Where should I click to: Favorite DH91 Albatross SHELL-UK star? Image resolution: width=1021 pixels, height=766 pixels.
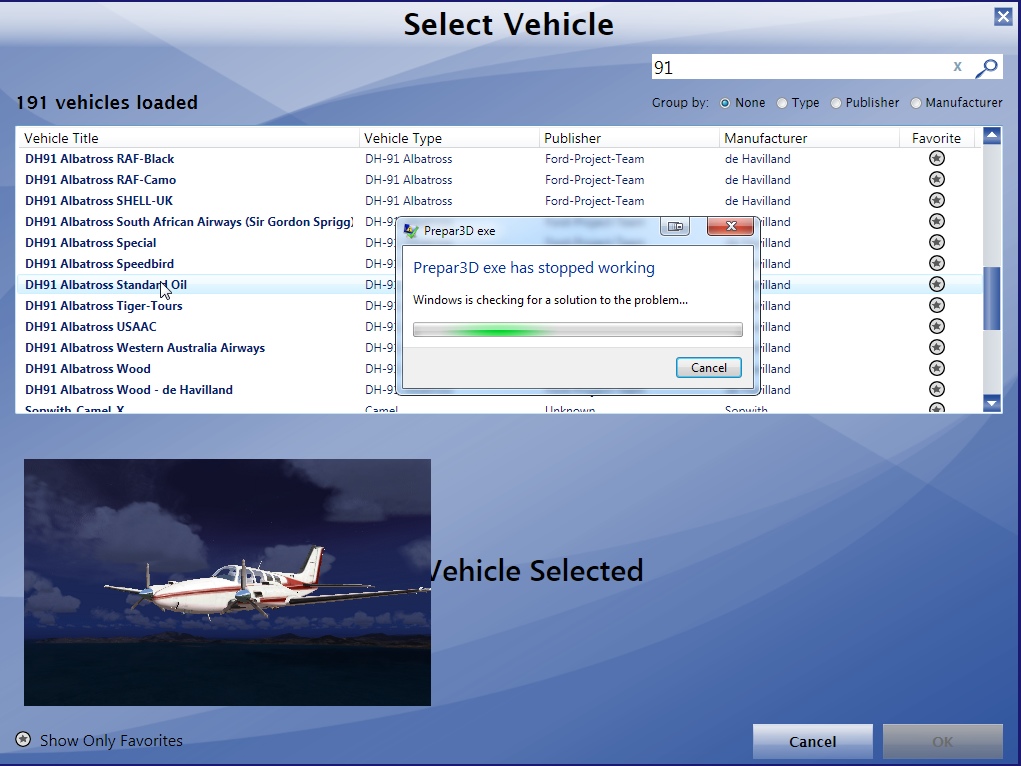click(936, 200)
